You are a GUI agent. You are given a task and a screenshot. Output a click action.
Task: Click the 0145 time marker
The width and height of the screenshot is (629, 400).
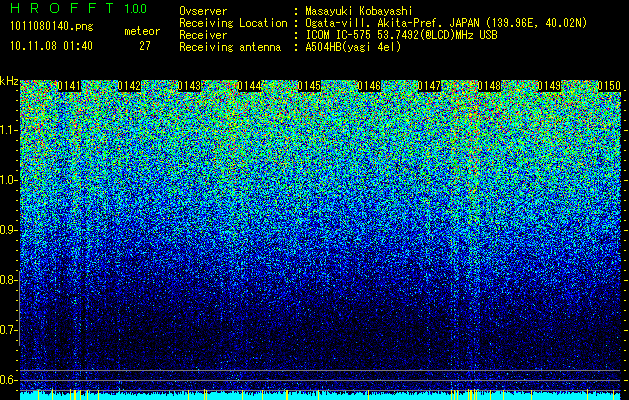click(309, 86)
